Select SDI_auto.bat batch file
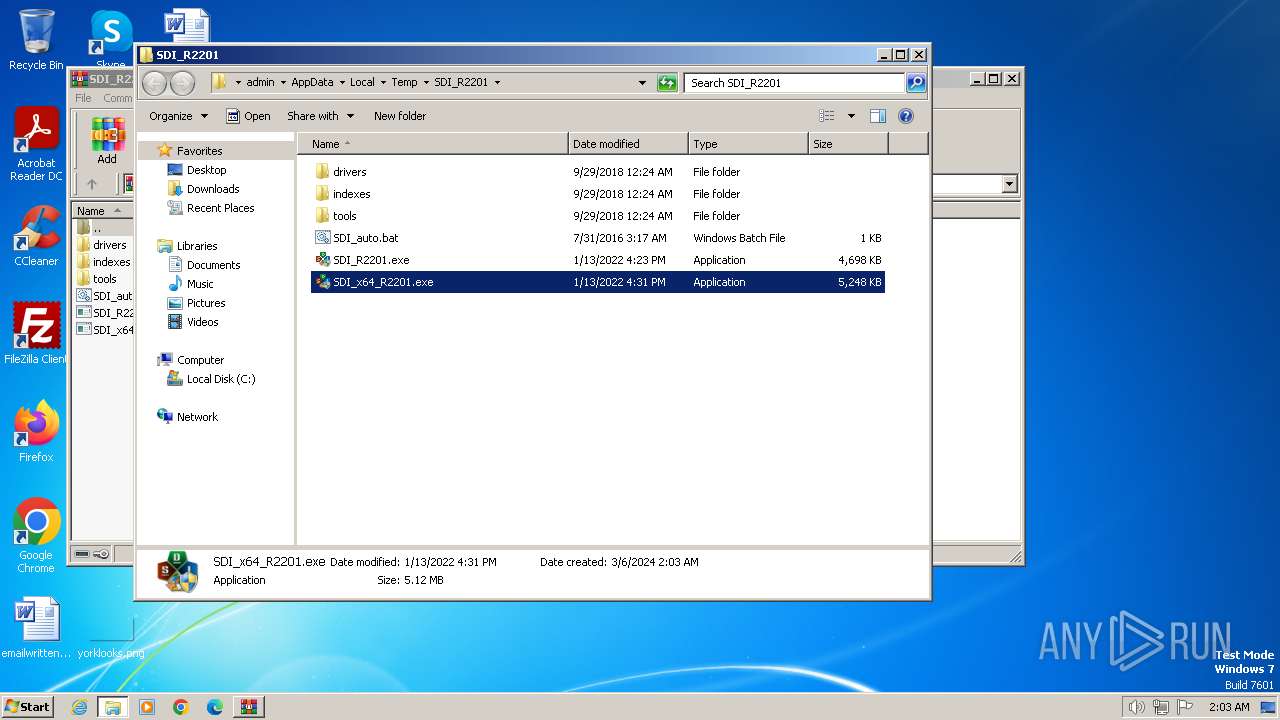 (365, 238)
